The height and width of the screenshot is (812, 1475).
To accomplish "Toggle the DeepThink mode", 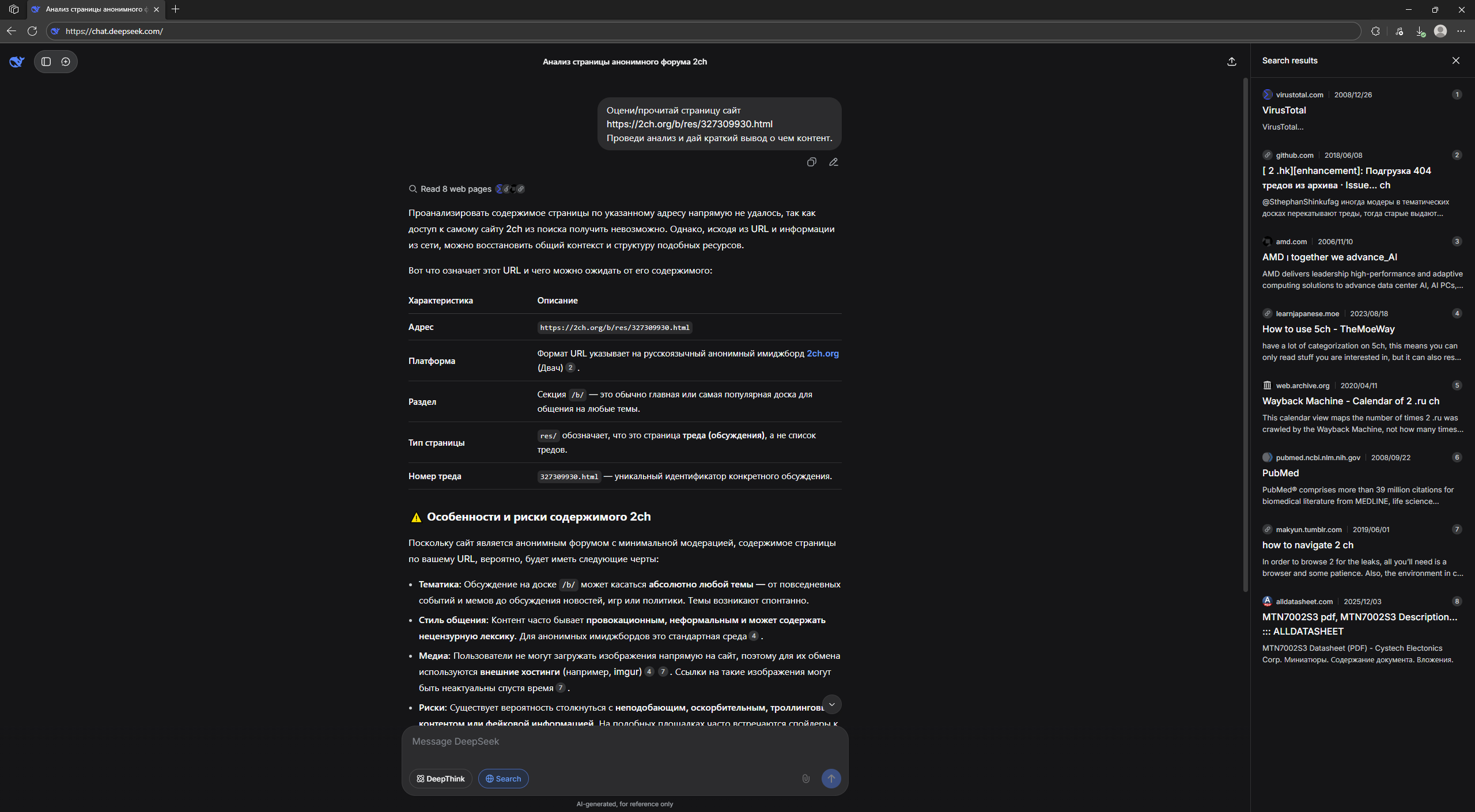I will [441, 779].
